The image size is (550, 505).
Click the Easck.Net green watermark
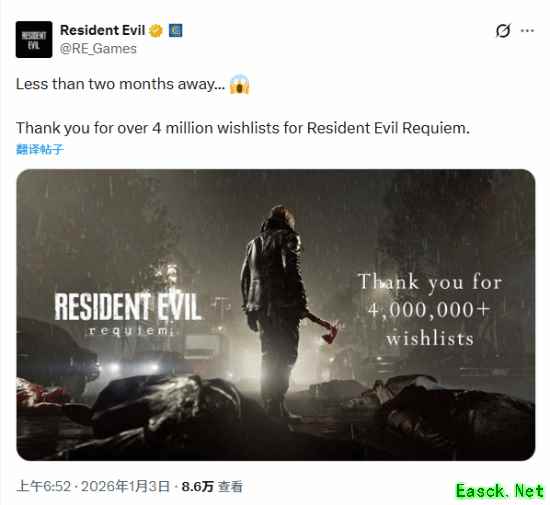tap(500, 491)
